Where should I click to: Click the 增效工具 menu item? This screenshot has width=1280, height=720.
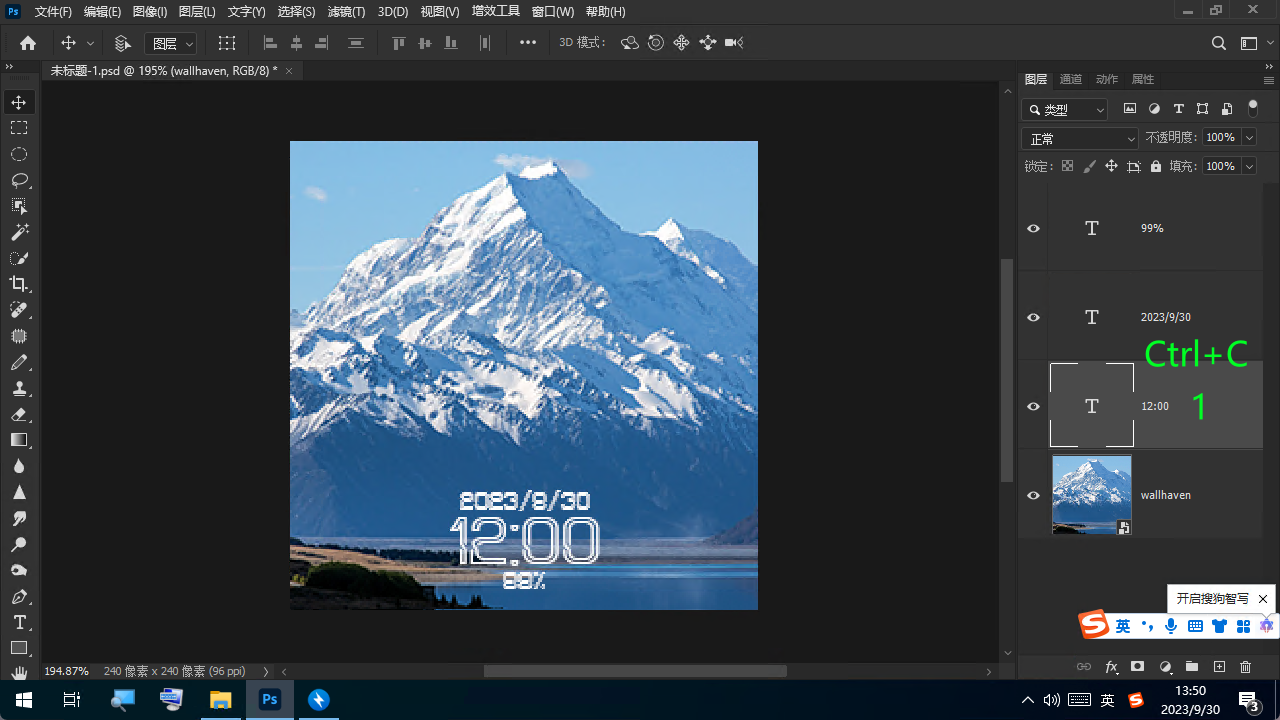495,12
